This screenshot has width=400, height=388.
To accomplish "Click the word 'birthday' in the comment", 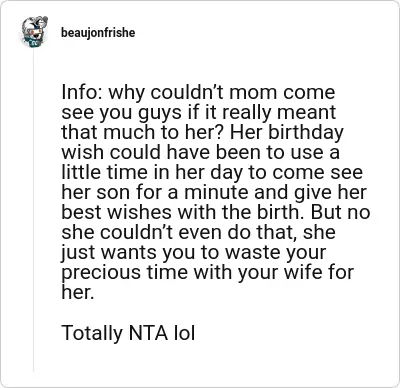I will coord(306,132).
